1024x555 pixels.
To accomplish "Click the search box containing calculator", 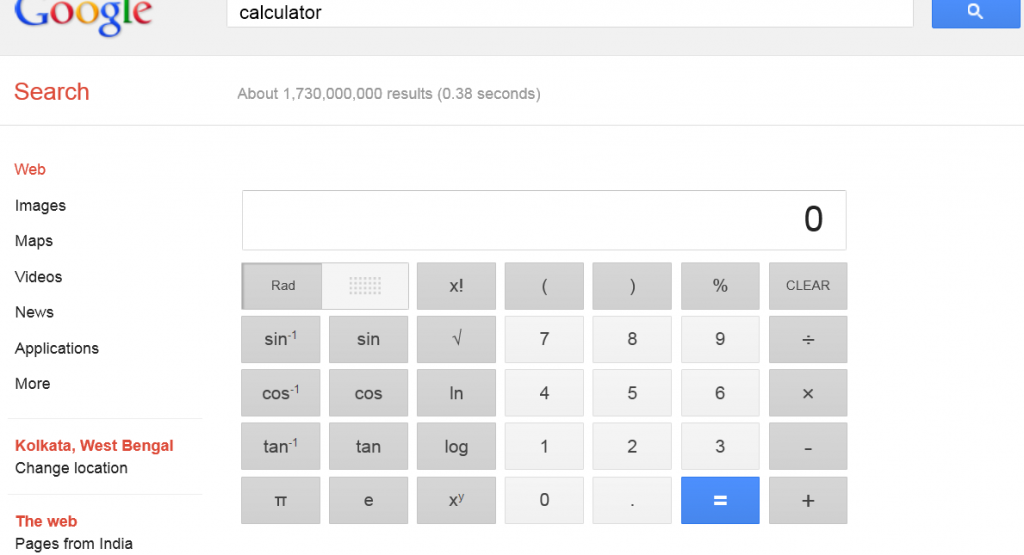I will coord(569,13).
